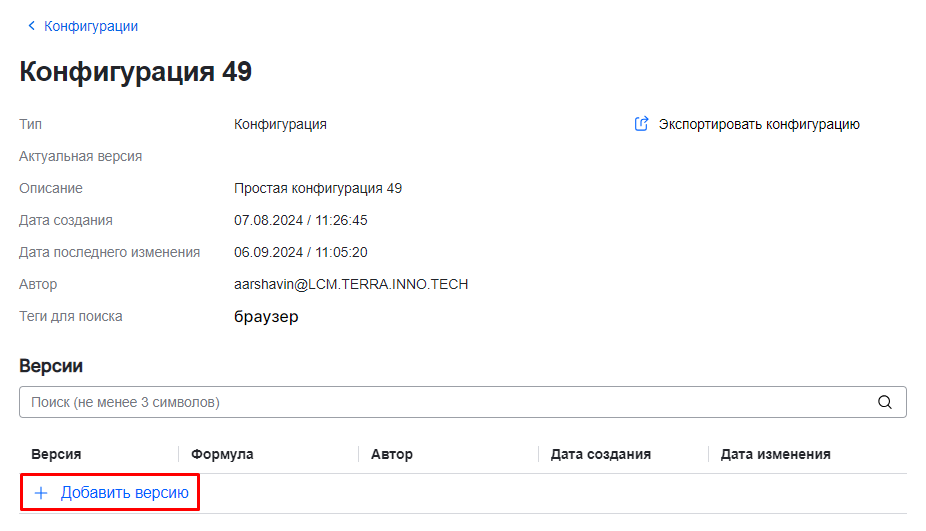Select the Дата изменения column header
Viewport: 926px width, 531px height.
tap(776, 454)
